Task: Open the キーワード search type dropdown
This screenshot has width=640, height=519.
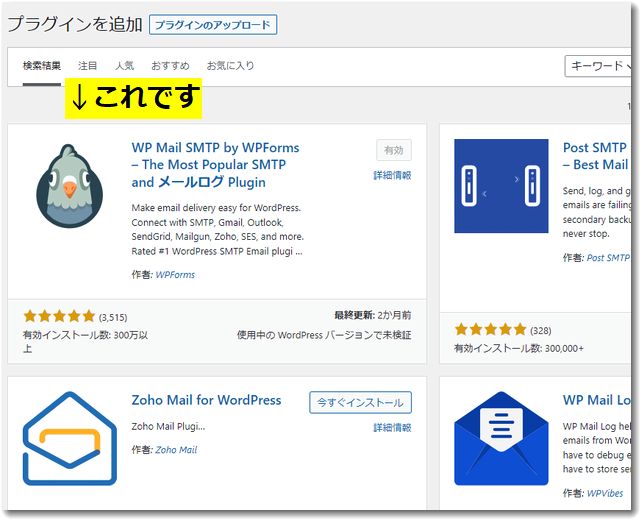Action: (598, 66)
